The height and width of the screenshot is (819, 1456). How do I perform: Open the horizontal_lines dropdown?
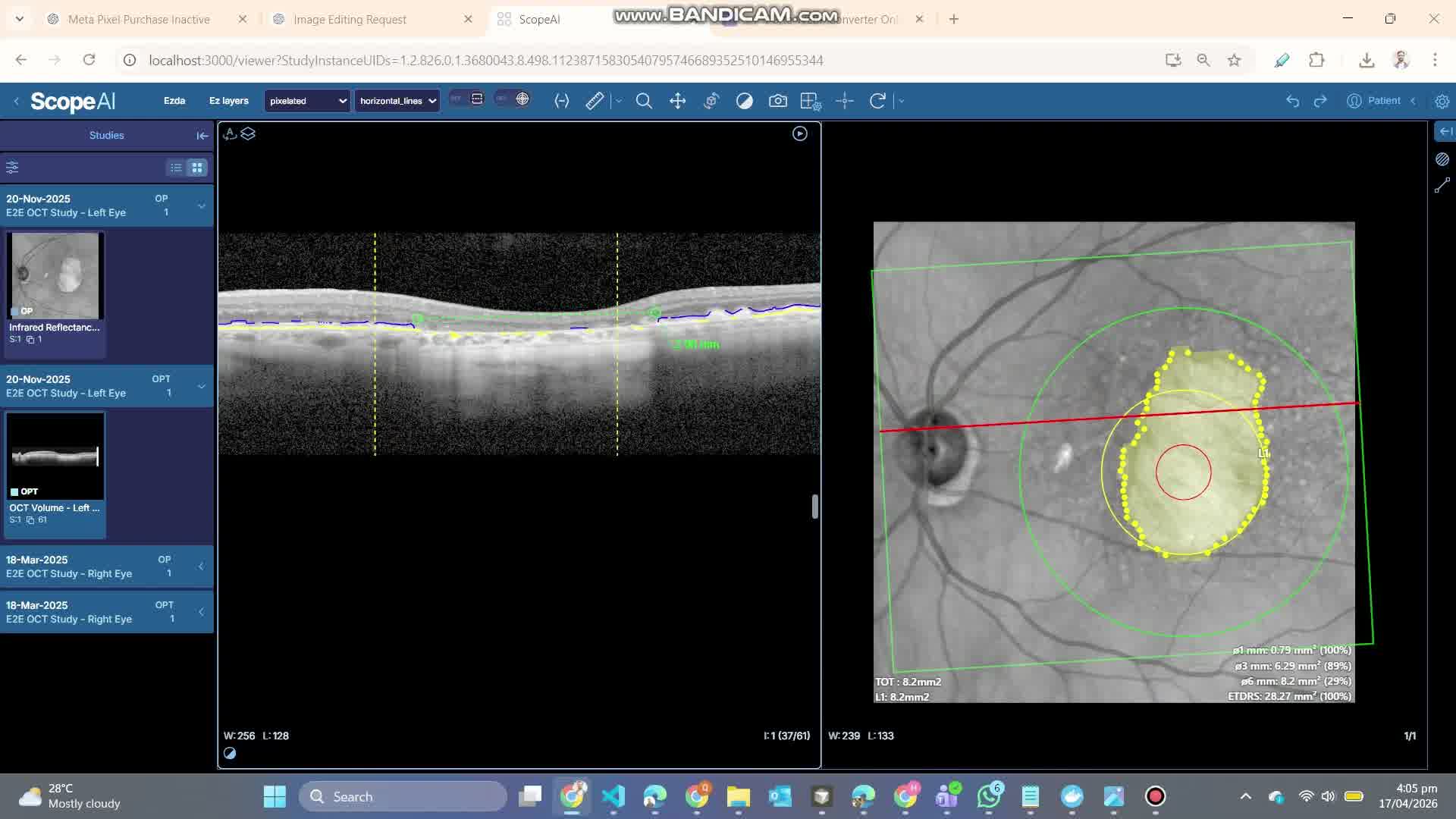[397, 101]
